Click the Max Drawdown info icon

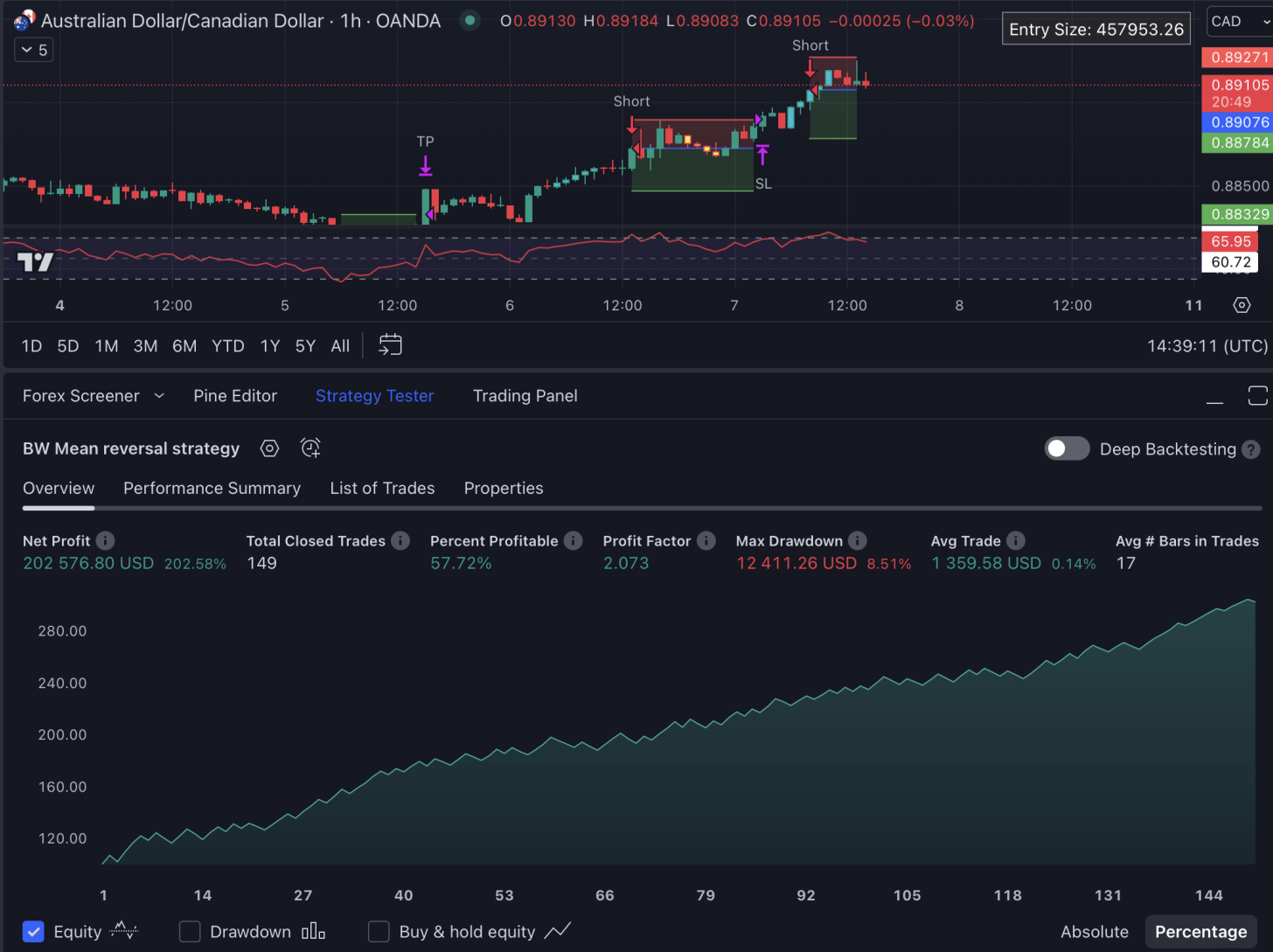[x=858, y=541]
